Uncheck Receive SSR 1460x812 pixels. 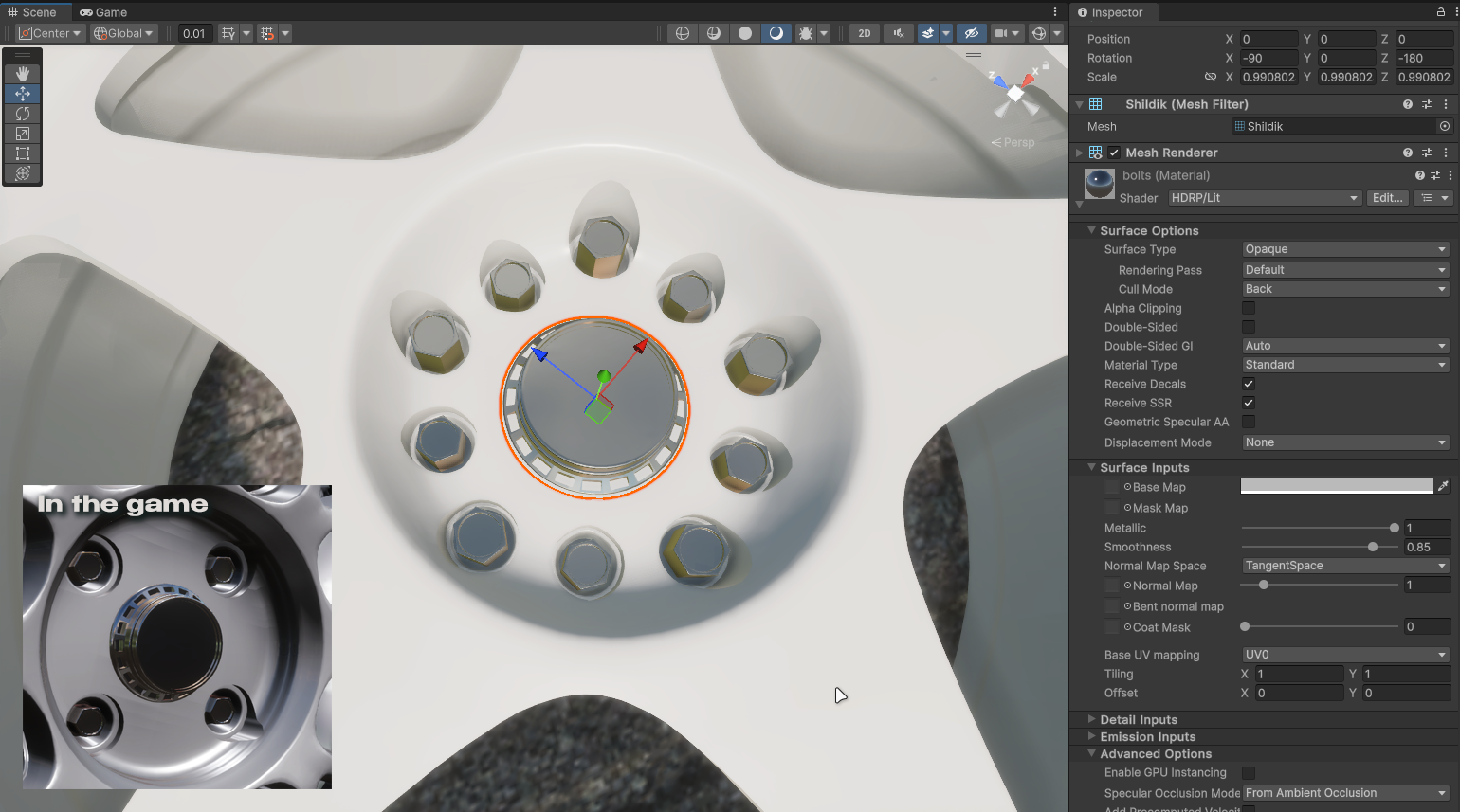pyautogui.click(x=1249, y=403)
